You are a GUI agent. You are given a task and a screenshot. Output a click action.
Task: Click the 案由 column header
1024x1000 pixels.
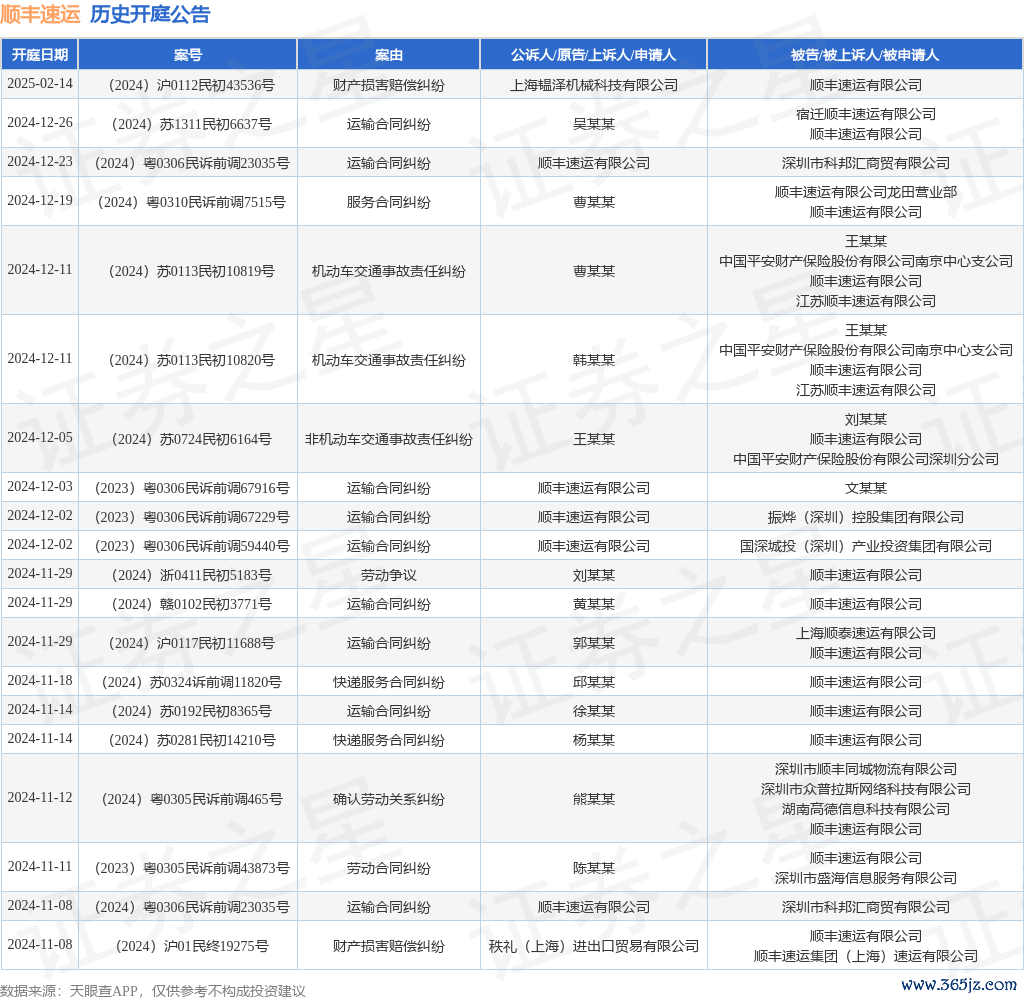(389, 55)
